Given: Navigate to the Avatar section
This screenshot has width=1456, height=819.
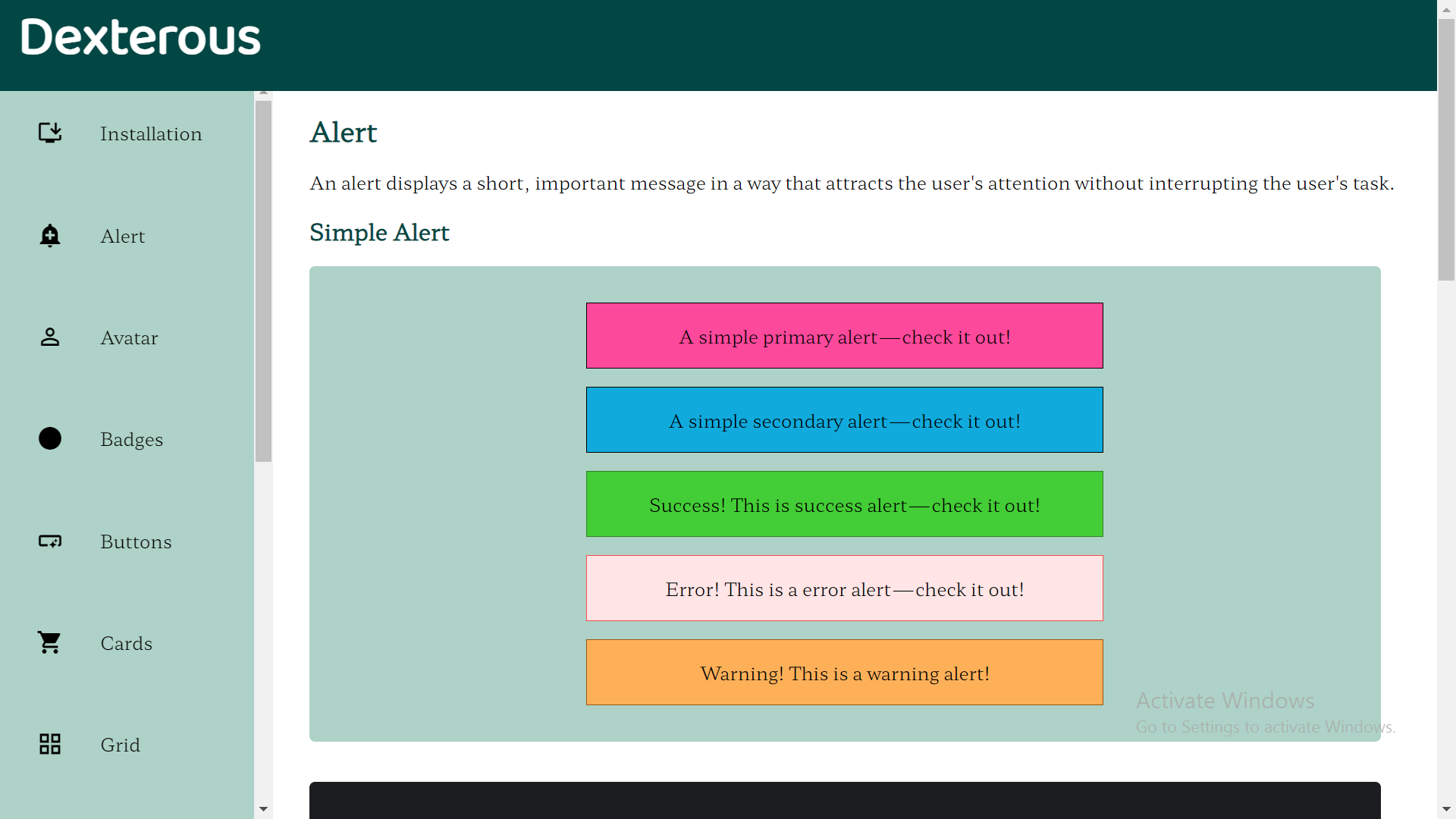Looking at the screenshot, I should click(x=129, y=337).
